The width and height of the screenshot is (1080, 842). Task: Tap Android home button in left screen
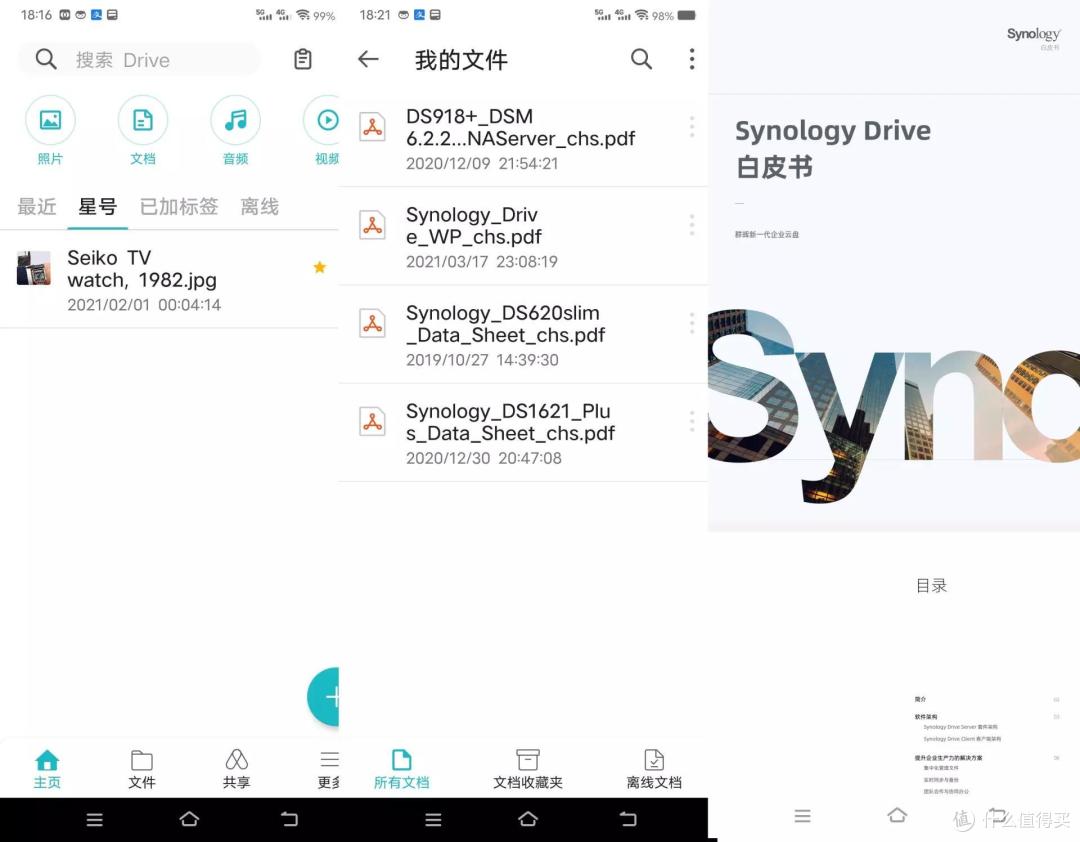point(189,819)
